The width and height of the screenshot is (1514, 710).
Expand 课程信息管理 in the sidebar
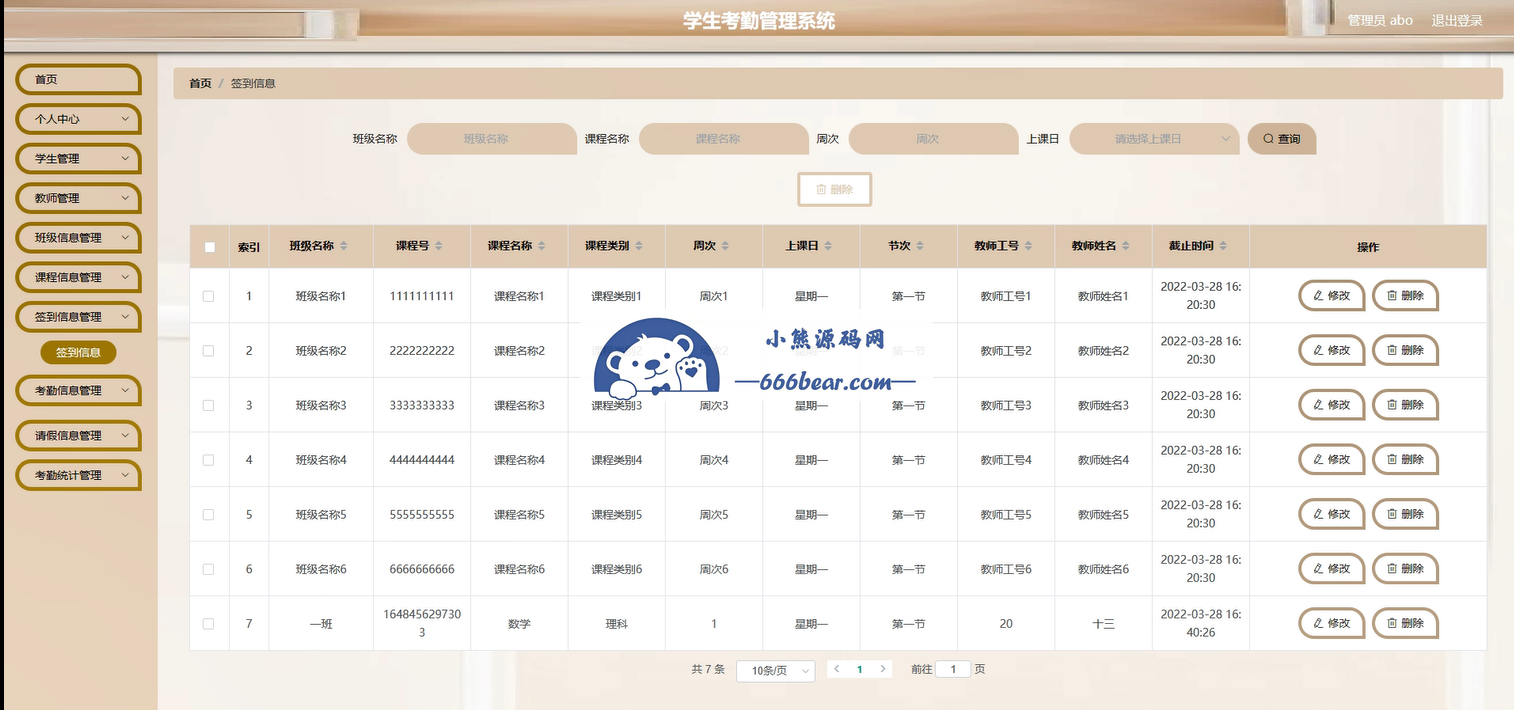[x=79, y=277]
